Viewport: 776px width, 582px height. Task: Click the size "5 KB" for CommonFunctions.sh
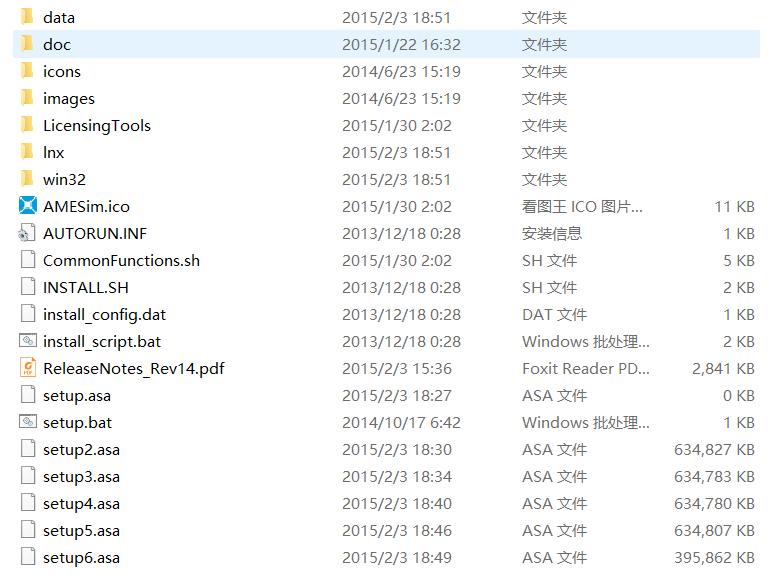click(x=738, y=260)
